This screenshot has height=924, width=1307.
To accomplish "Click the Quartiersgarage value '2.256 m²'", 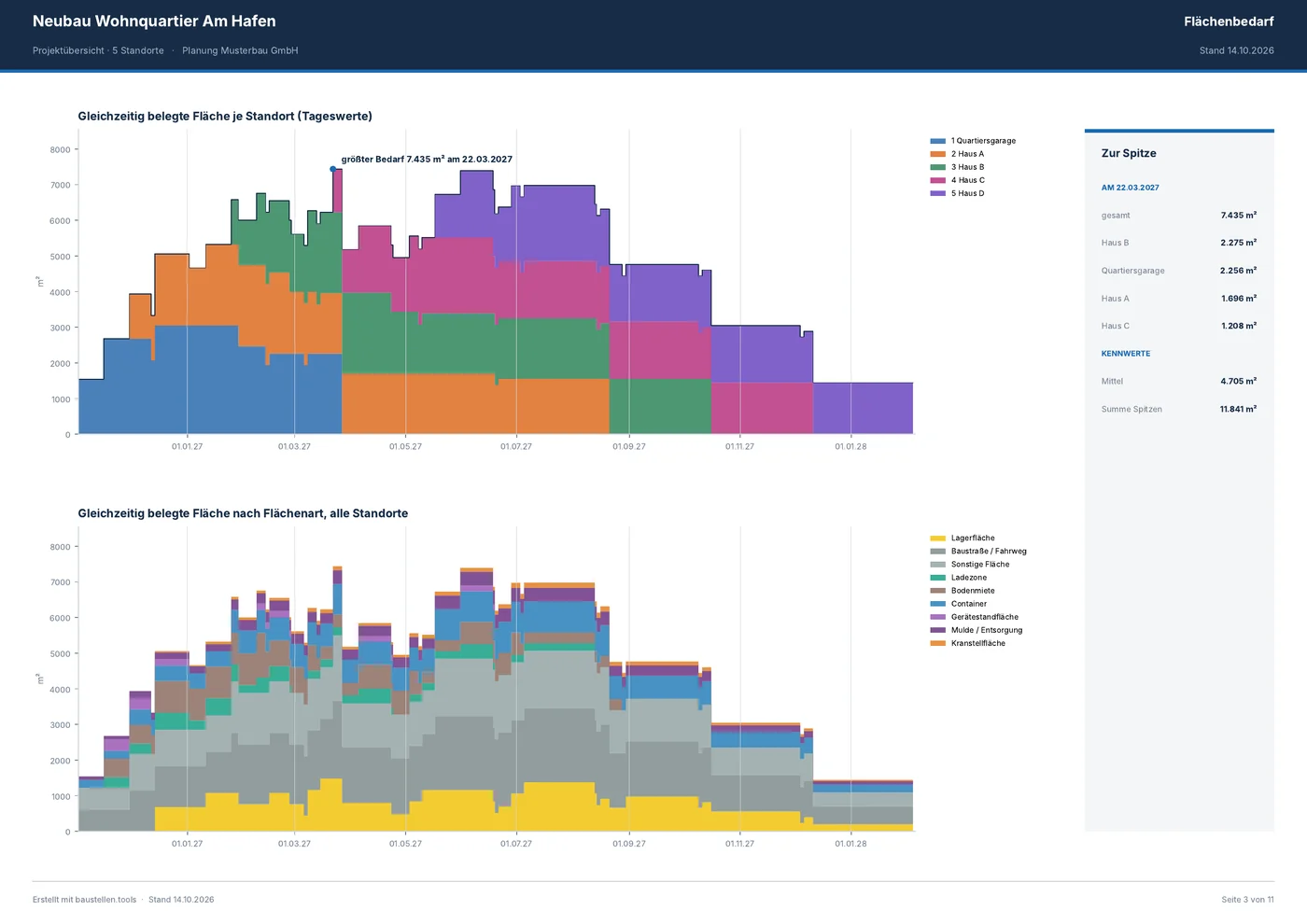I will tap(1239, 271).
